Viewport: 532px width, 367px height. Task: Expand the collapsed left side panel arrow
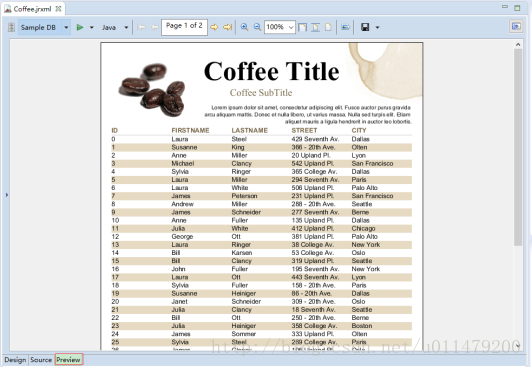pos(6,195)
